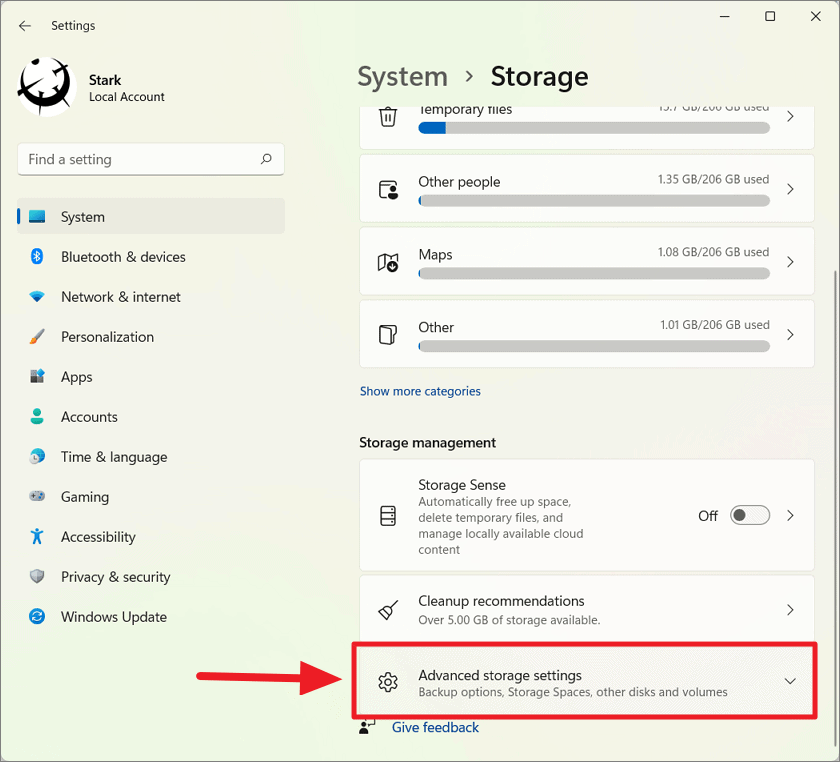Open the Other people storage details

coord(588,188)
